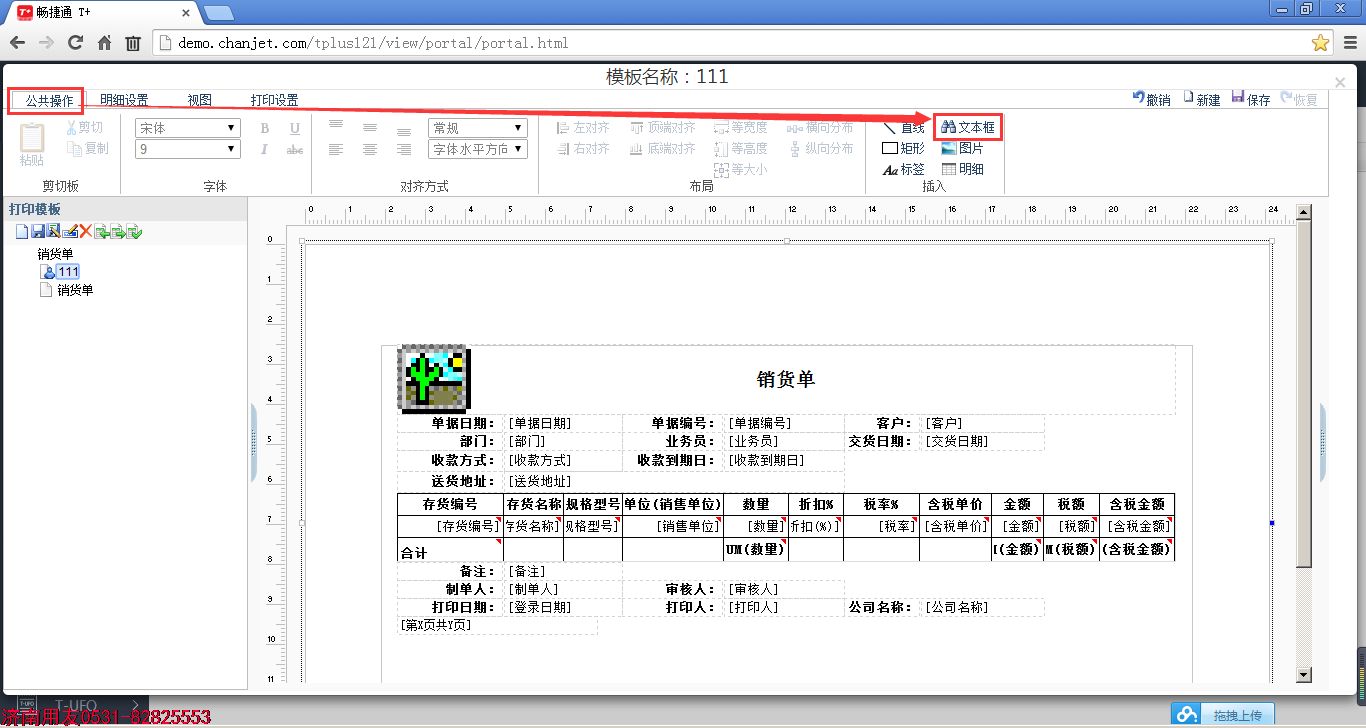
Task: Toggle strikethrough (abc) formatting
Action: pos(295,149)
